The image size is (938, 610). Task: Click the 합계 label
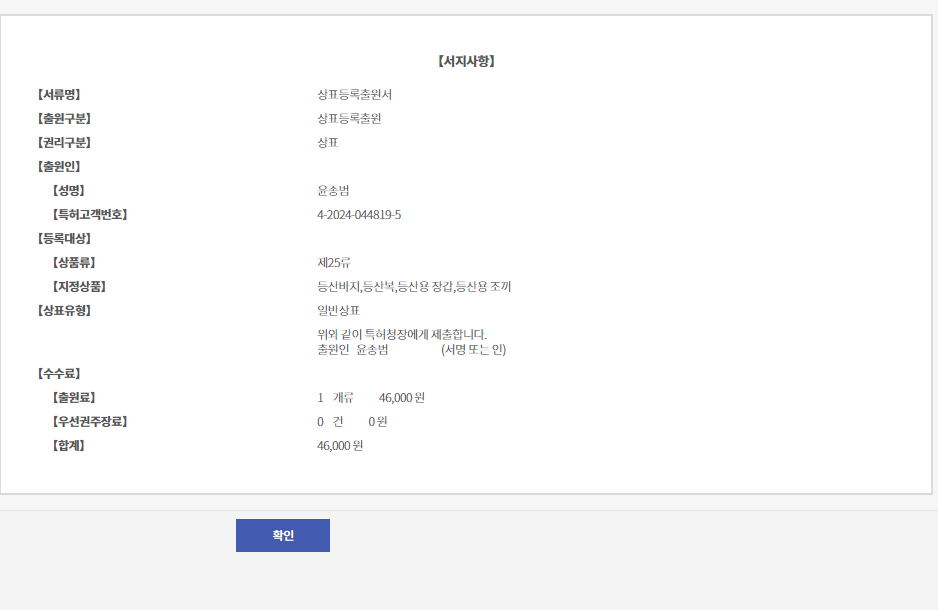coord(68,445)
